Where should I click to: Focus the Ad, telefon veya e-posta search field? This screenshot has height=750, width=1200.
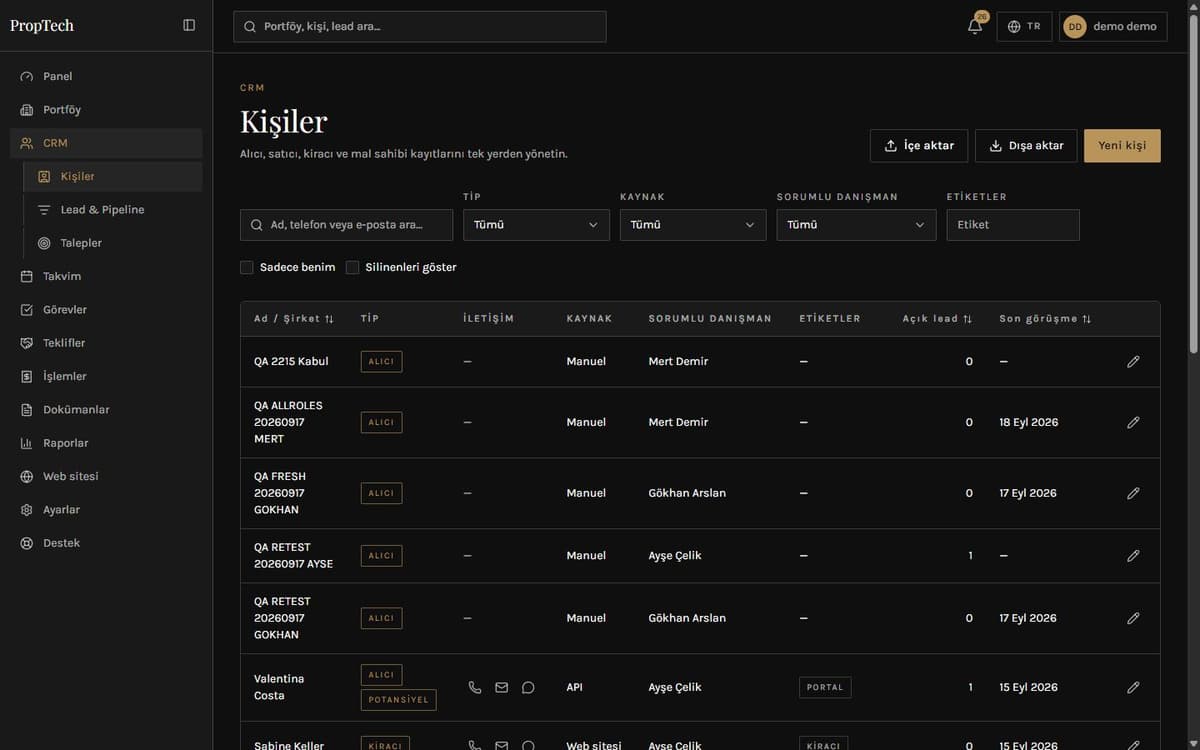point(346,225)
